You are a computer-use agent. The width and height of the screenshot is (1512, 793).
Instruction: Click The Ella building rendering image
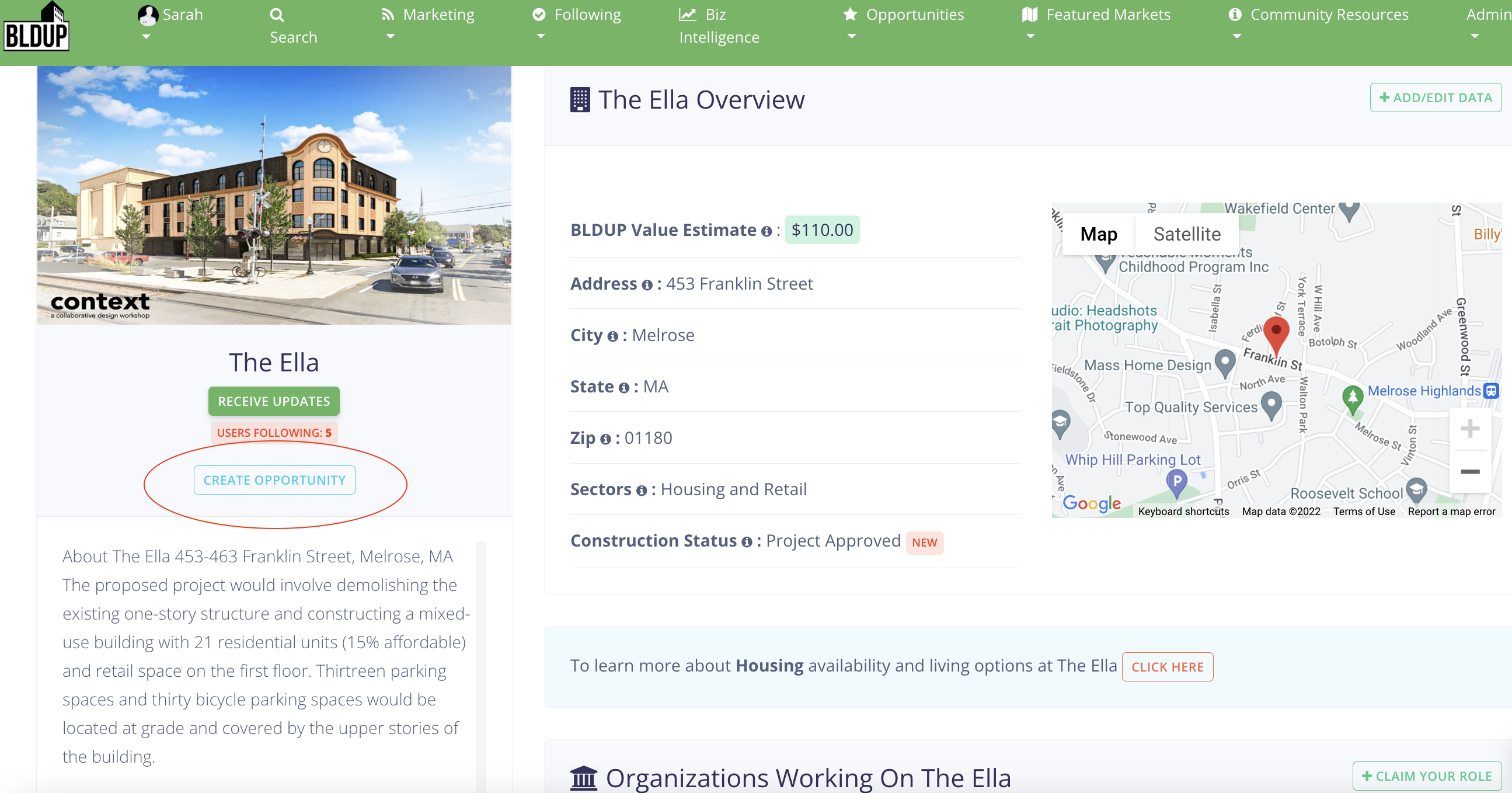click(274, 195)
